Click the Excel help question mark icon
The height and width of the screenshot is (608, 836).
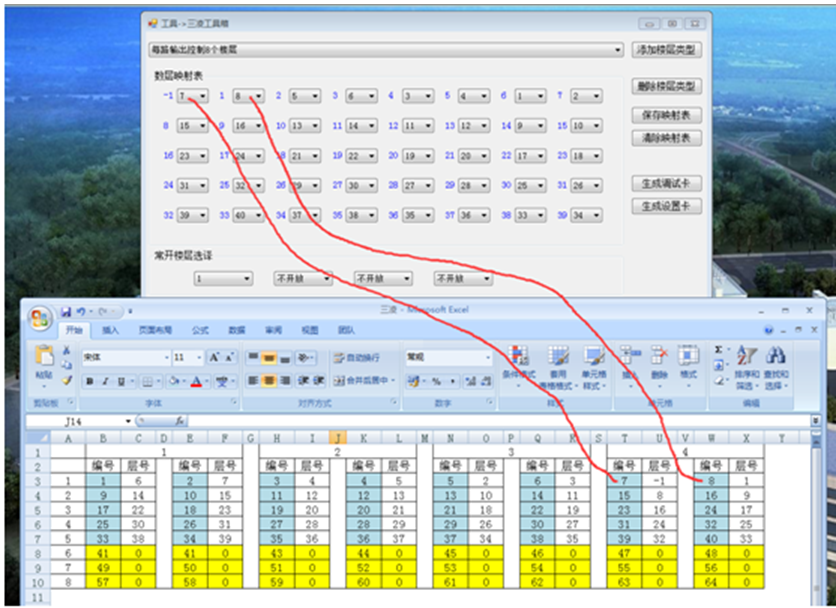(768, 330)
